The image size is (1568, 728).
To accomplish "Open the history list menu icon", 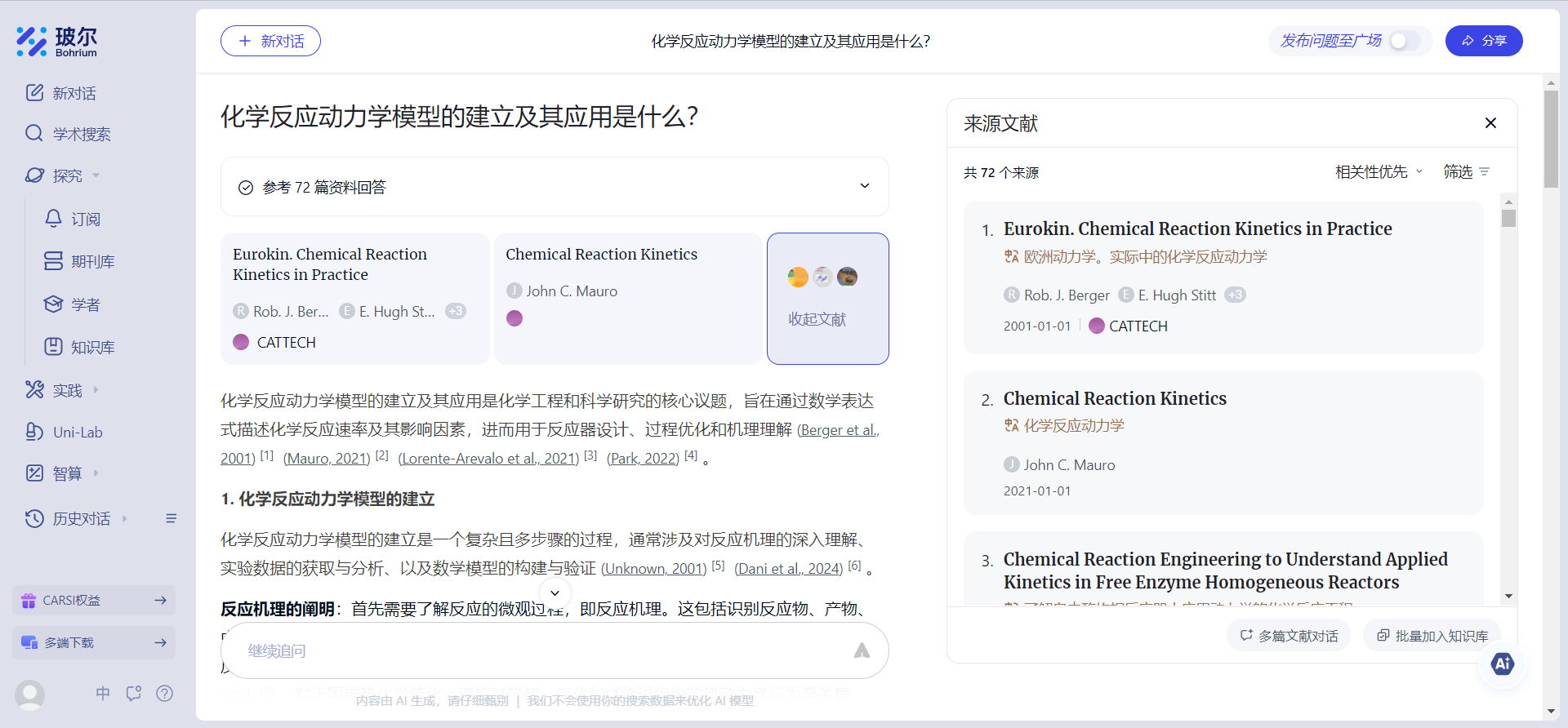I will 171,518.
